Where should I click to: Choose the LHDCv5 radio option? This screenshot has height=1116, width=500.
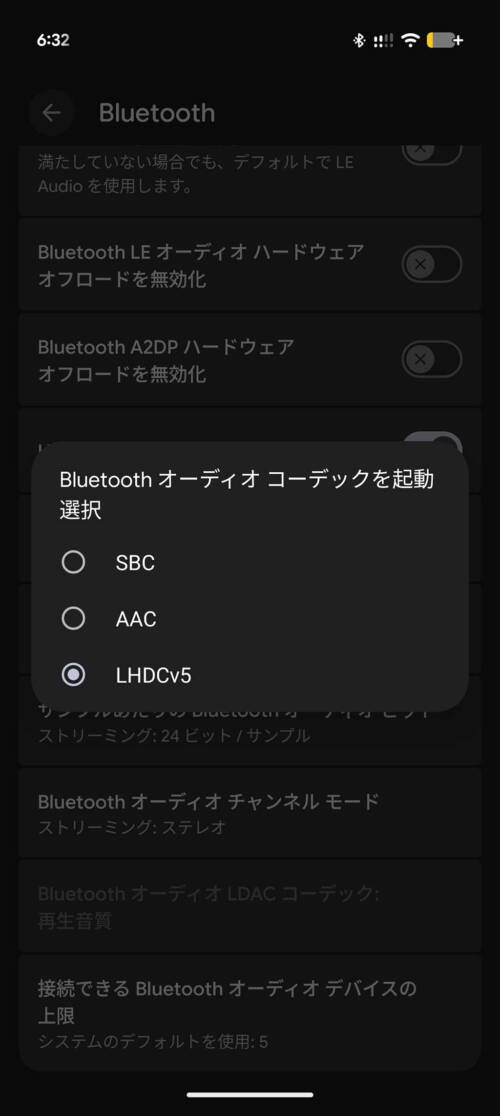point(73,675)
